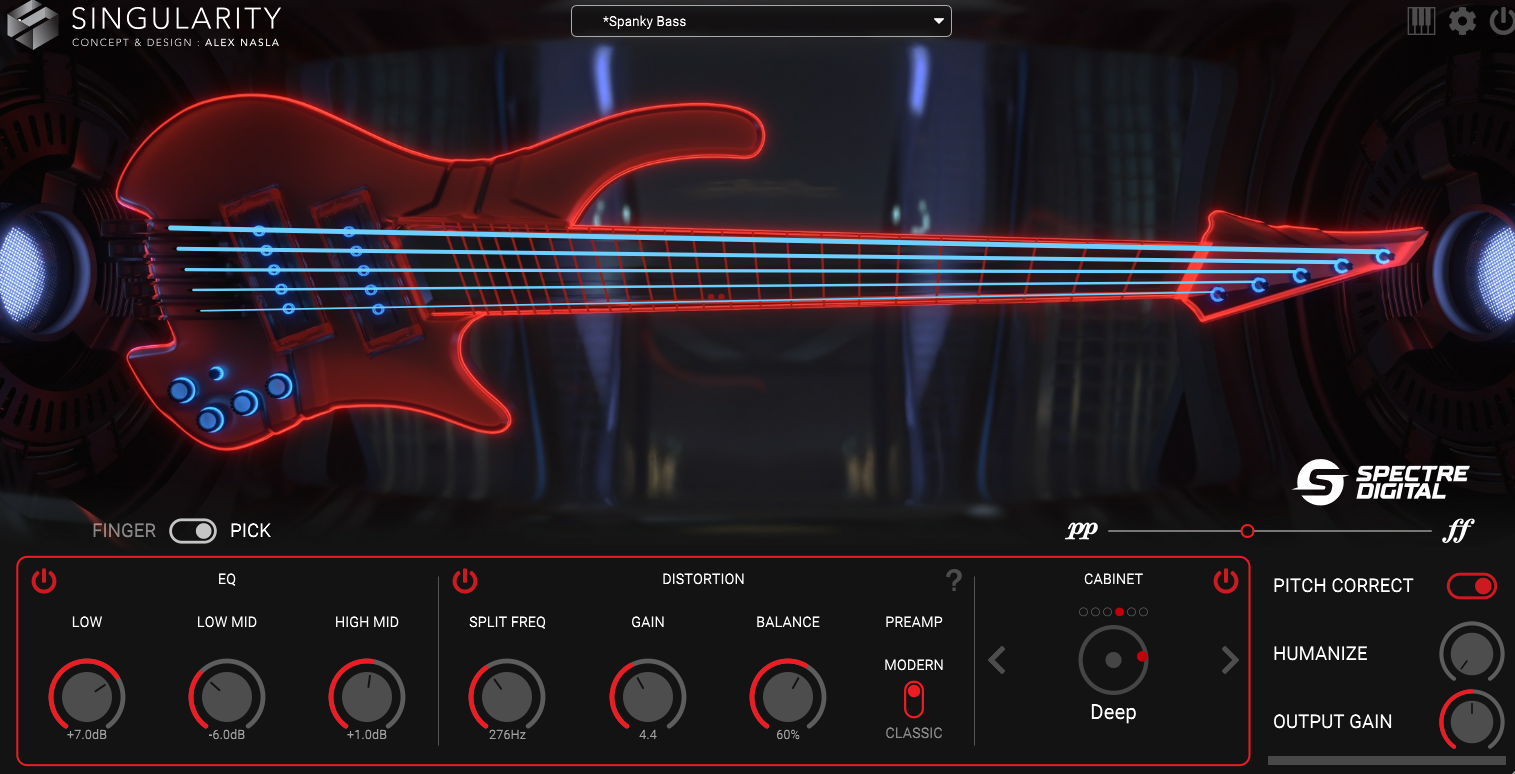Click the Distortion Gain knob
1515x774 pixels.
coord(648,696)
